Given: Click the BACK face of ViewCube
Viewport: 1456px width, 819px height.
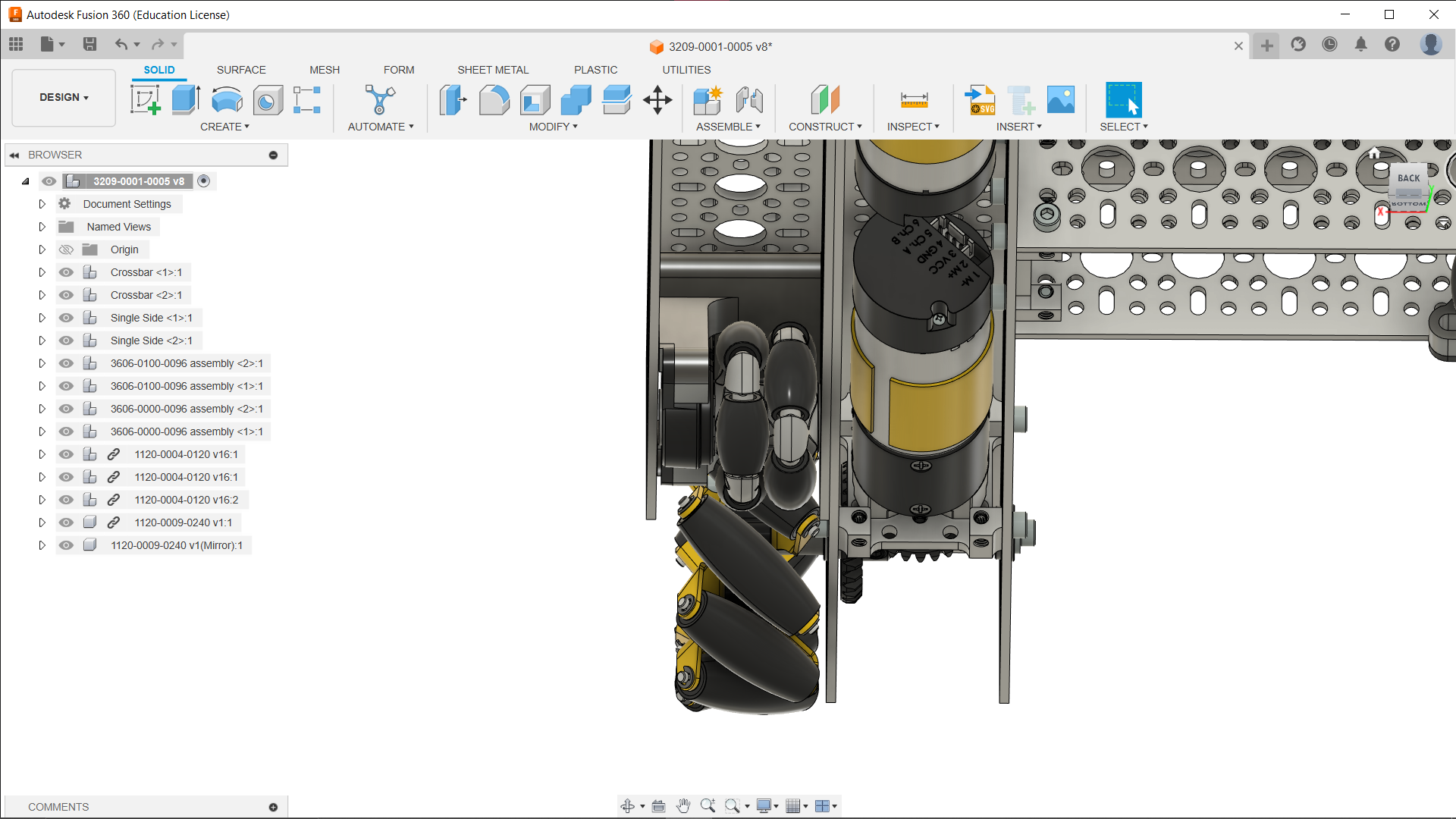Looking at the screenshot, I should pos(1408,178).
